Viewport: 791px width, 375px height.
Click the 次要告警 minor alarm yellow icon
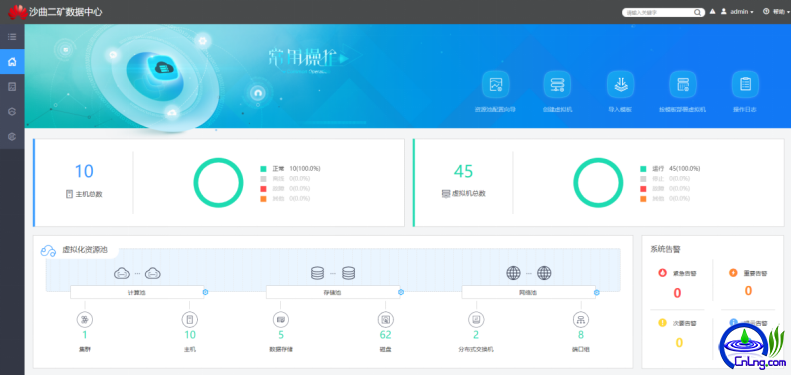coord(662,323)
